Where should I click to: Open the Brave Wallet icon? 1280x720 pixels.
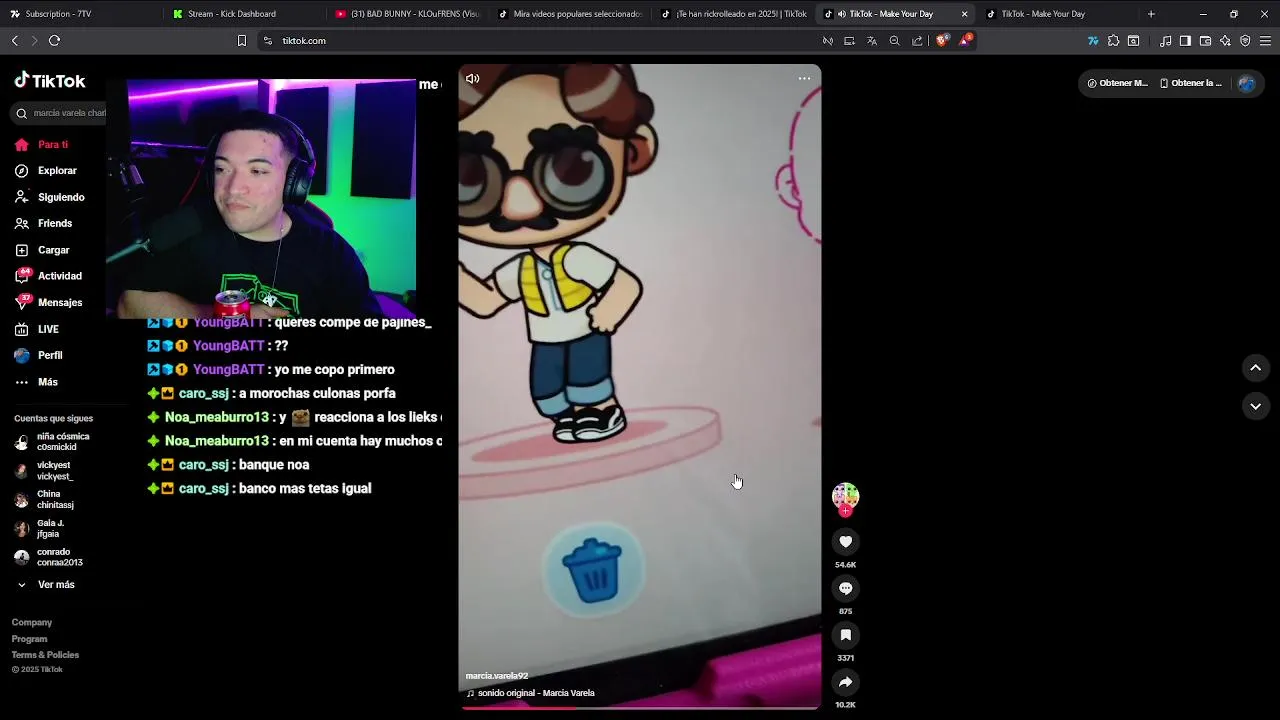pyautogui.click(x=1205, y=41)
